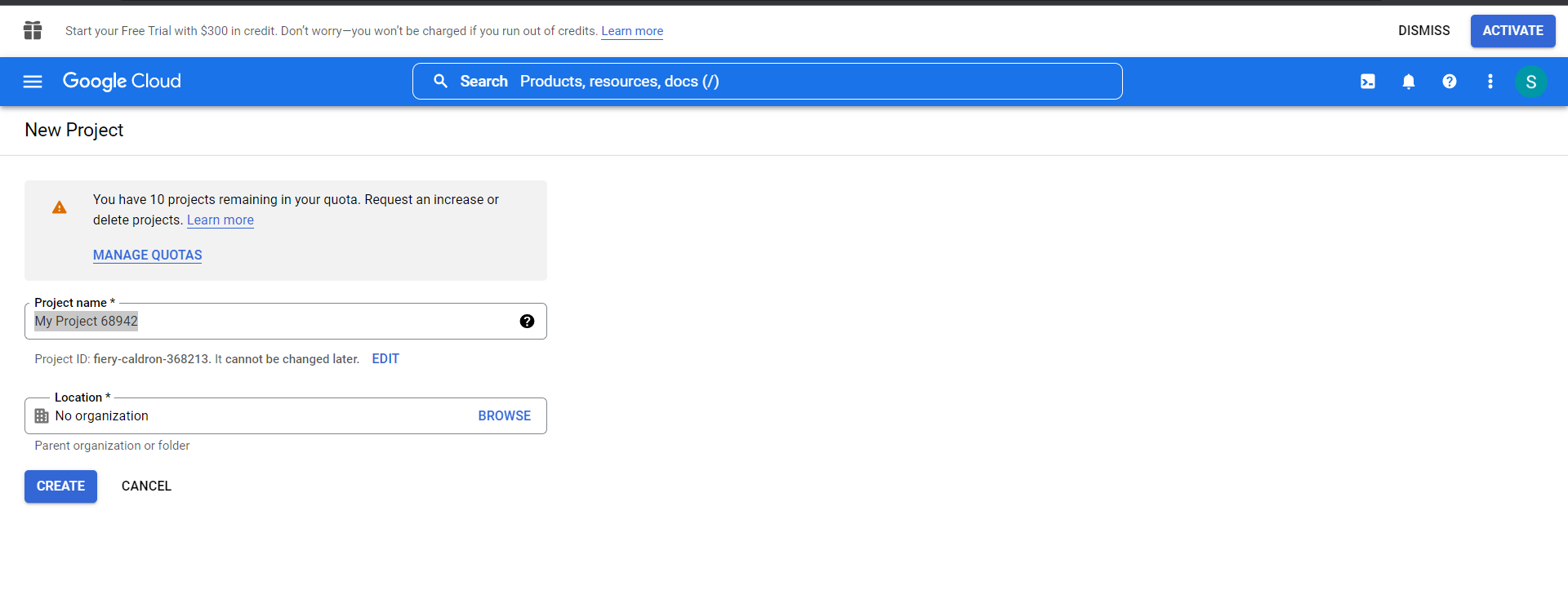This screenshot has width=1568, height=604.
Task: Click the Create button
Action: [60, 486]
